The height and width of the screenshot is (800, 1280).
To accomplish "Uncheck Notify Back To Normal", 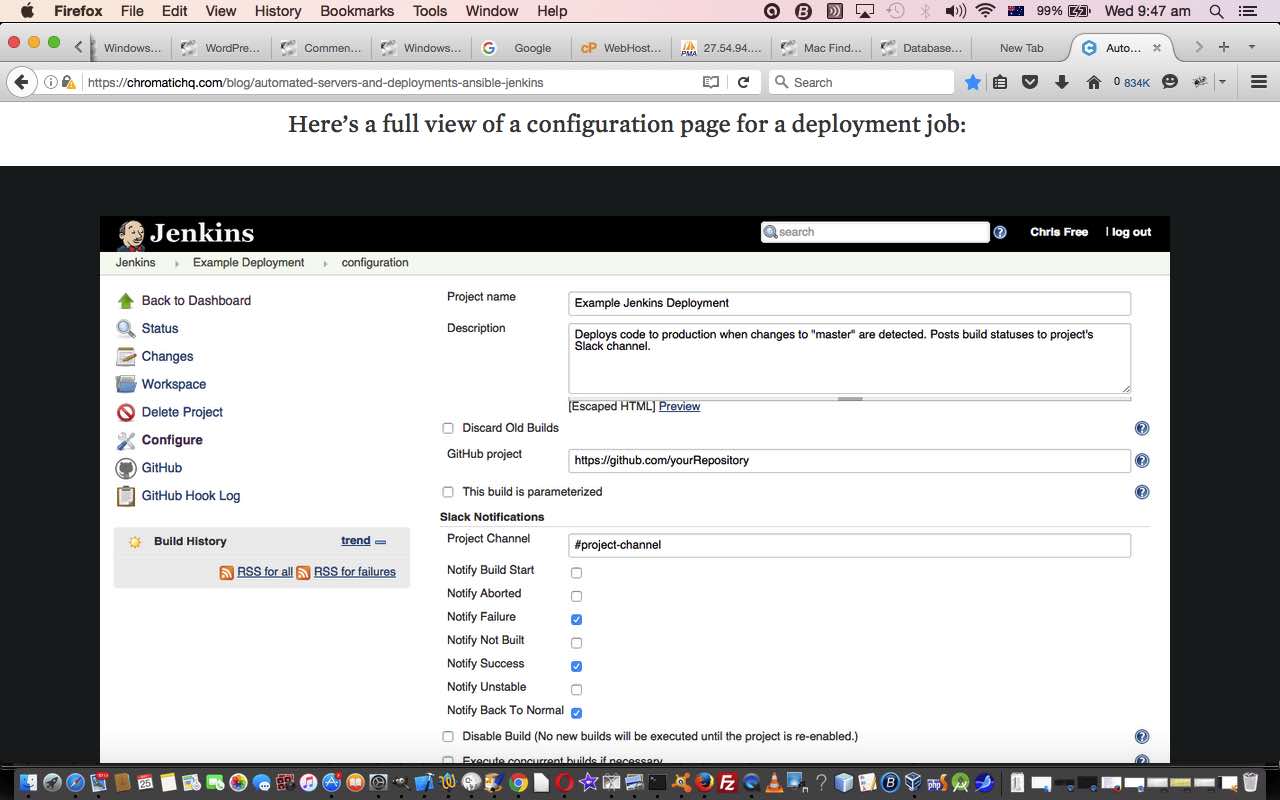I will click(576, 713).
